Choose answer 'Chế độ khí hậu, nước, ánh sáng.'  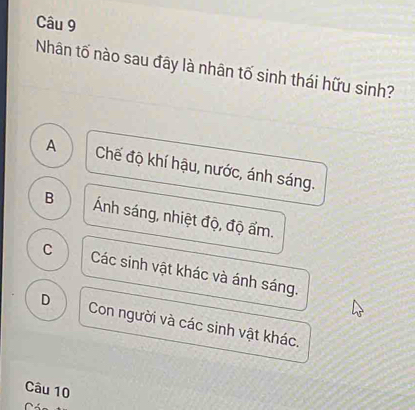pyautogui.click(x=206, y=168)
